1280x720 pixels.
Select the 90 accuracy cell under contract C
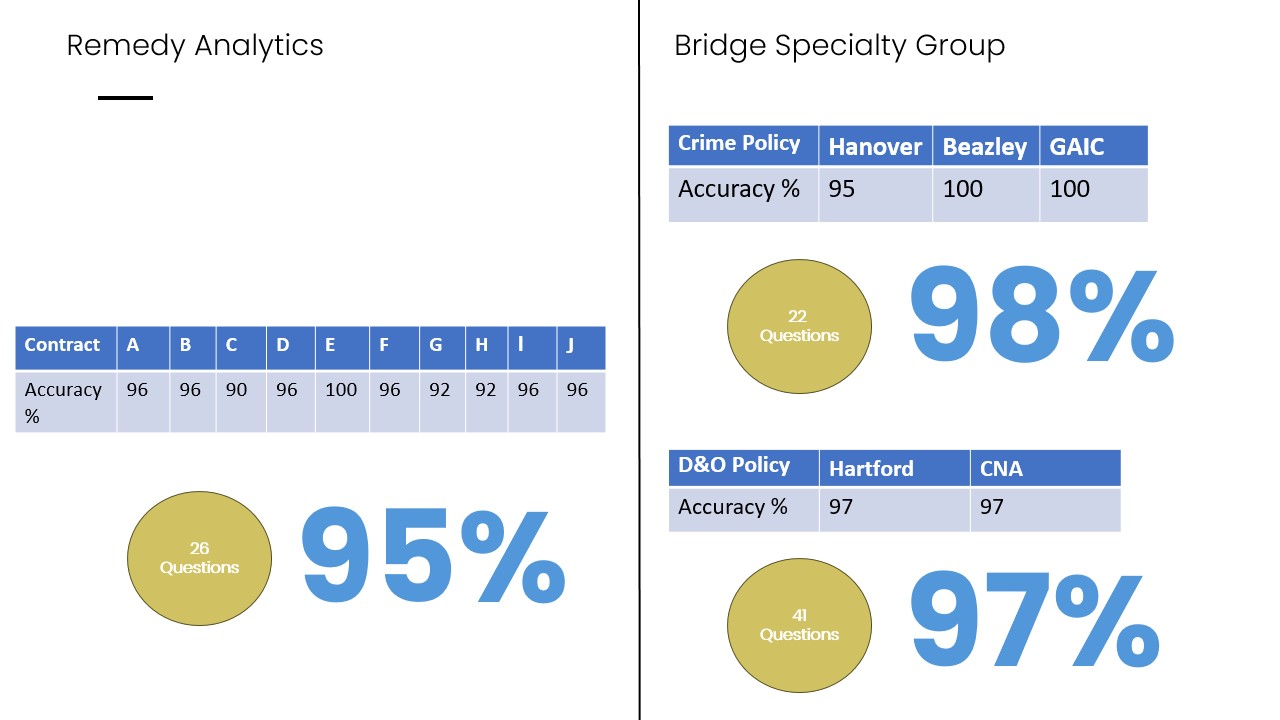coord(240,390)
